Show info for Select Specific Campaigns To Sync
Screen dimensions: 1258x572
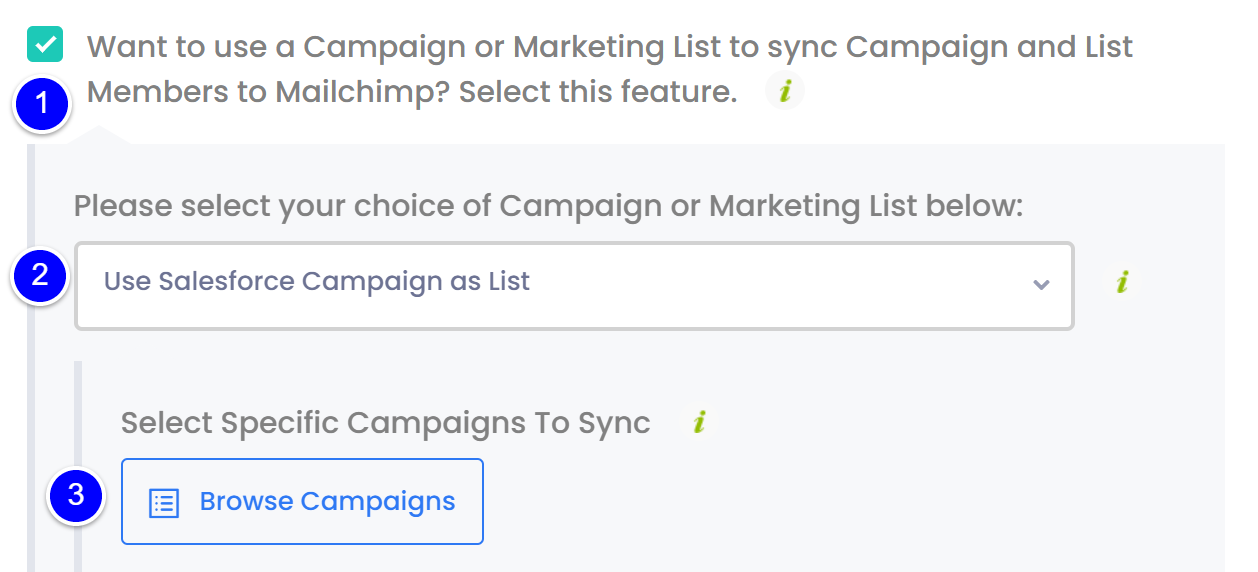click(x=699, y=423)
